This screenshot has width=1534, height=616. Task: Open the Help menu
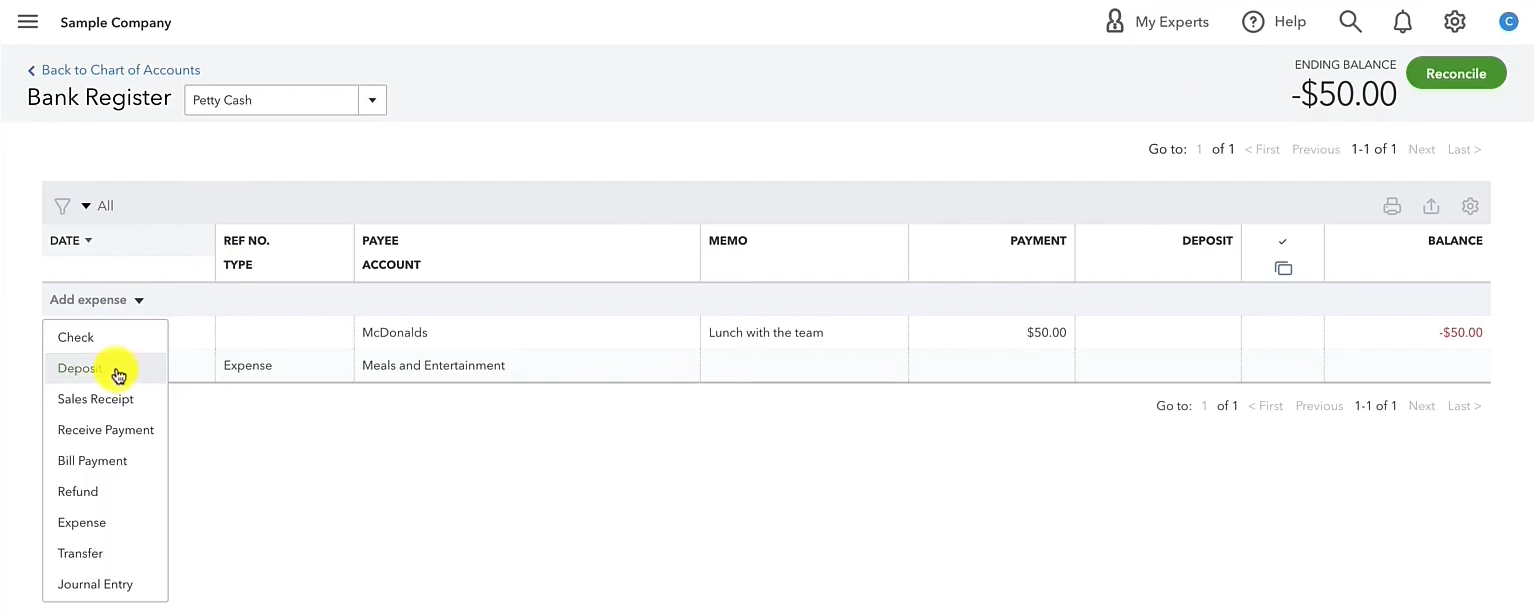click(1274, 22)
